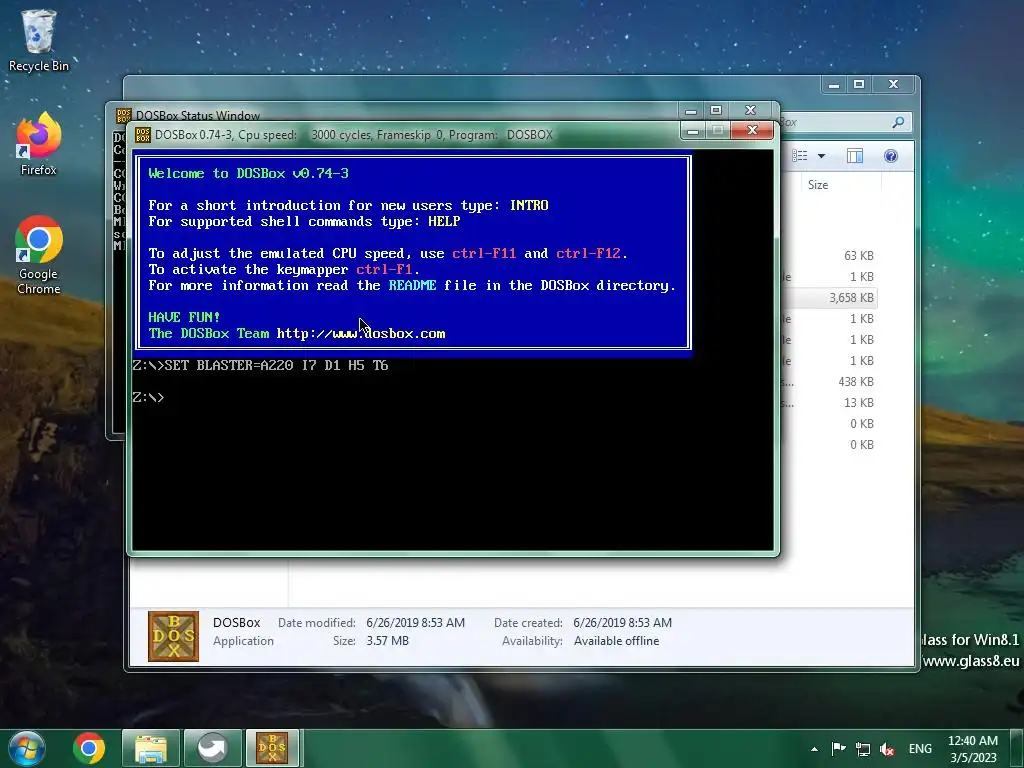Select the file row showing 63 KB

831,256
